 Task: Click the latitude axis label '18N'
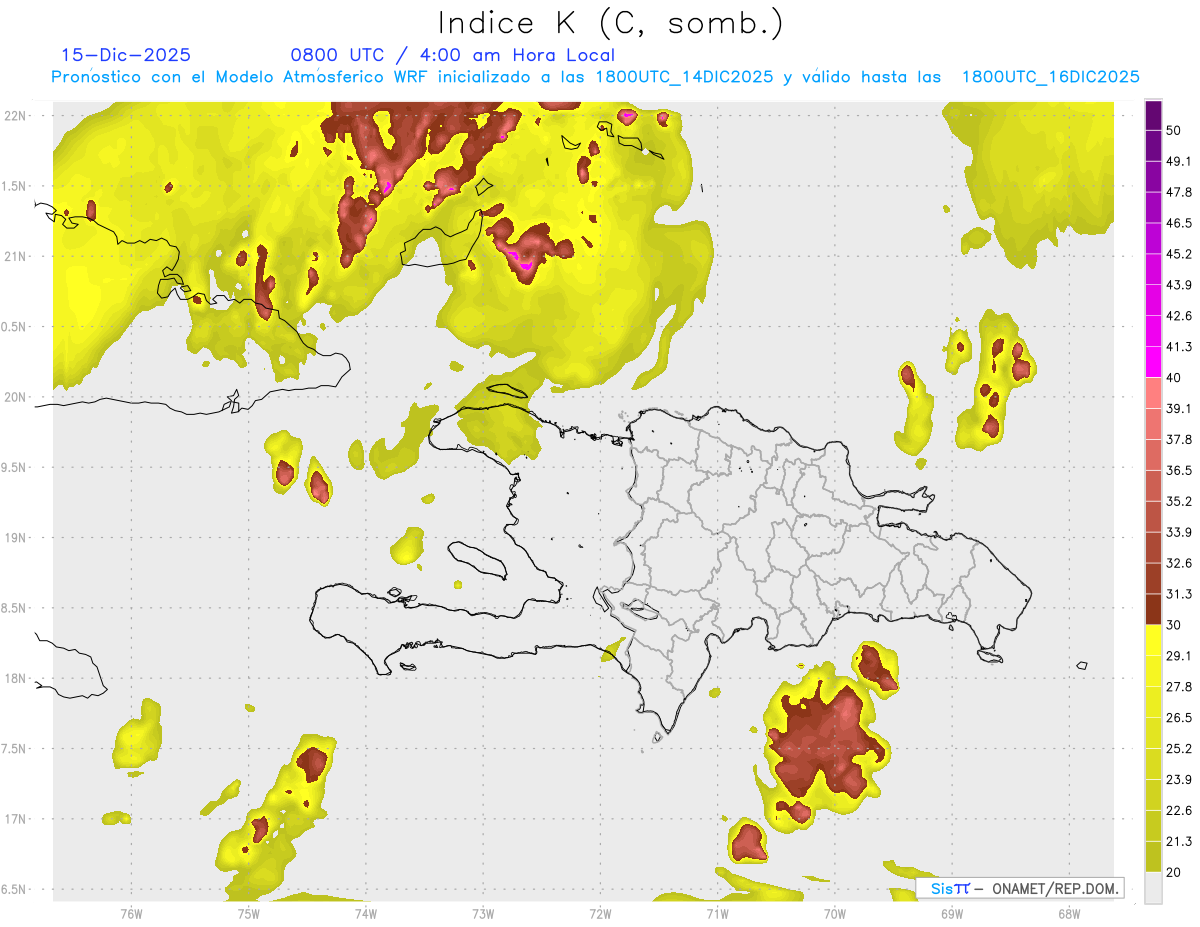[x=16, y=679]
